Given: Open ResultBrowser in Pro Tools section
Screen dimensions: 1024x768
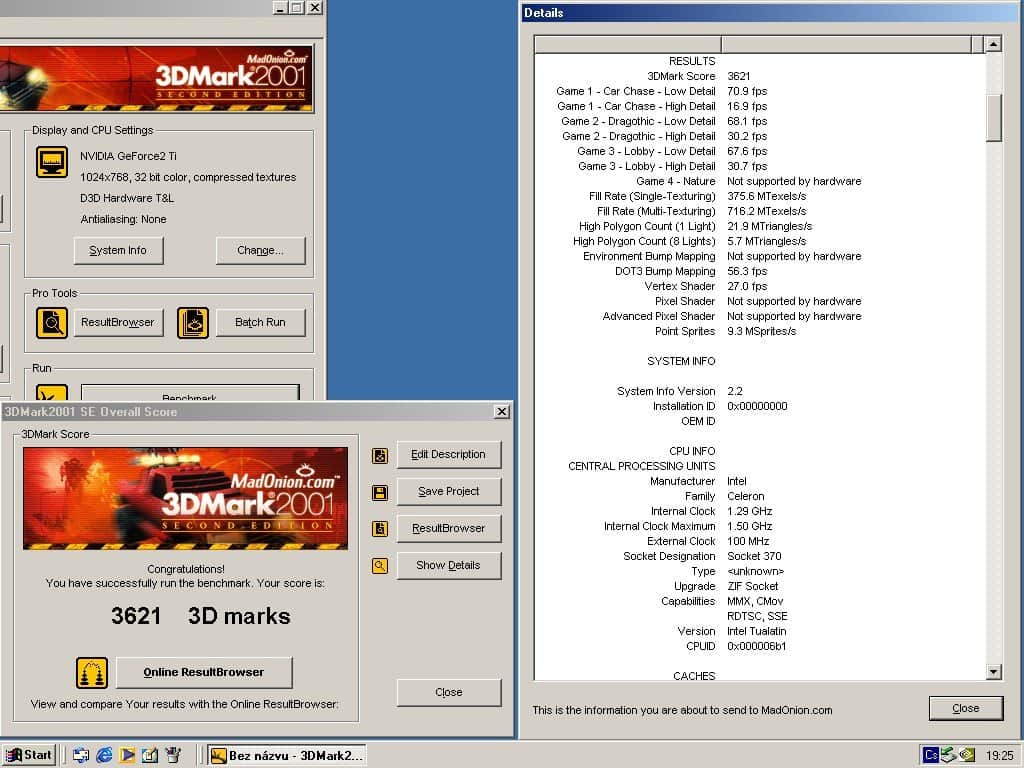Looking at the screenshot, I should pos(118,322).
